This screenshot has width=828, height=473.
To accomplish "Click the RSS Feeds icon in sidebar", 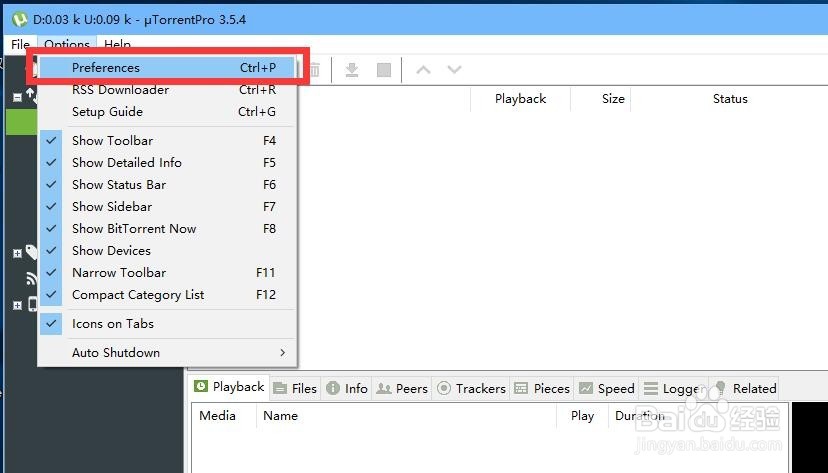I will [32, 279].
